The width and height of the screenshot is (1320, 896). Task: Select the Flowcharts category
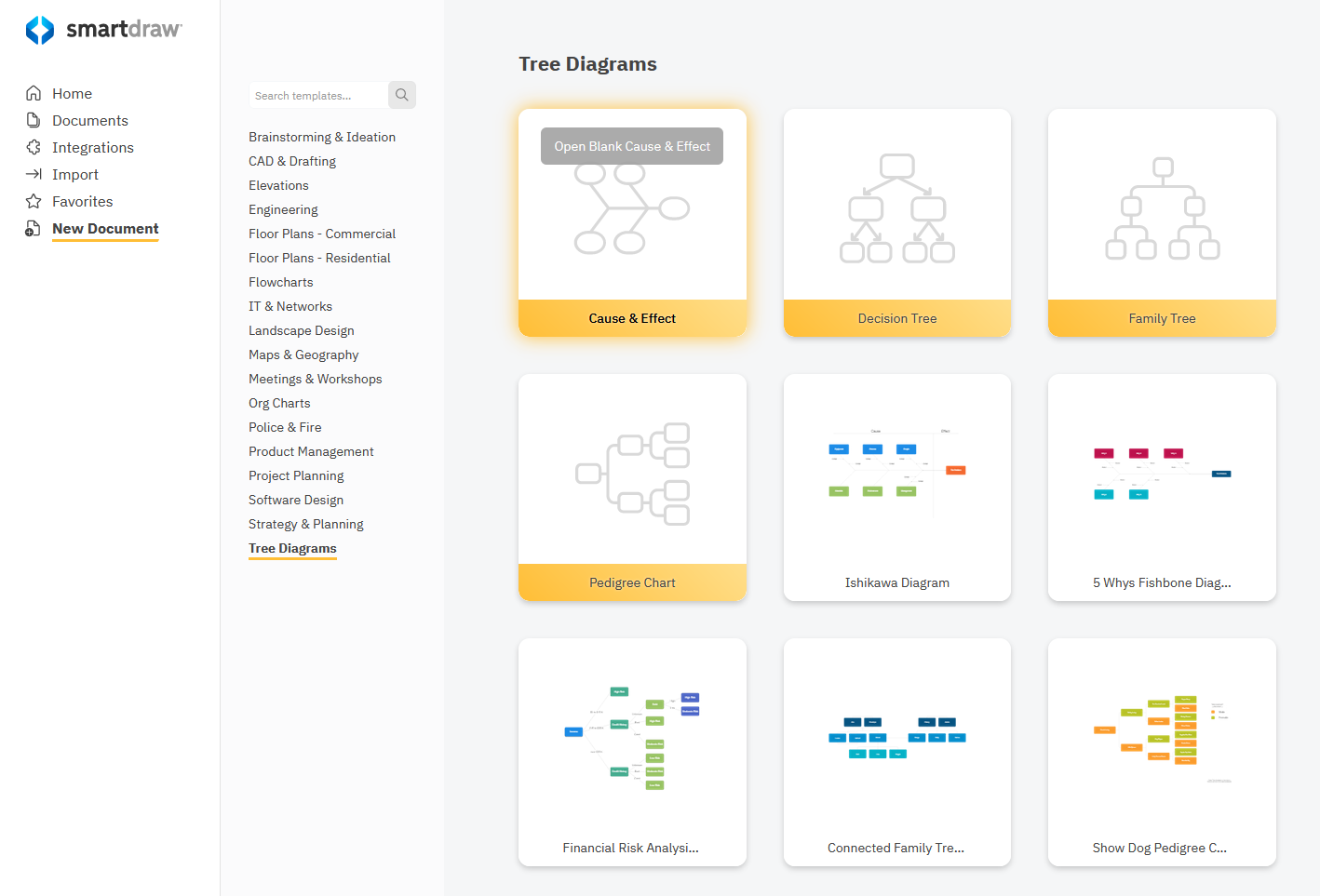tap(280, 282)
